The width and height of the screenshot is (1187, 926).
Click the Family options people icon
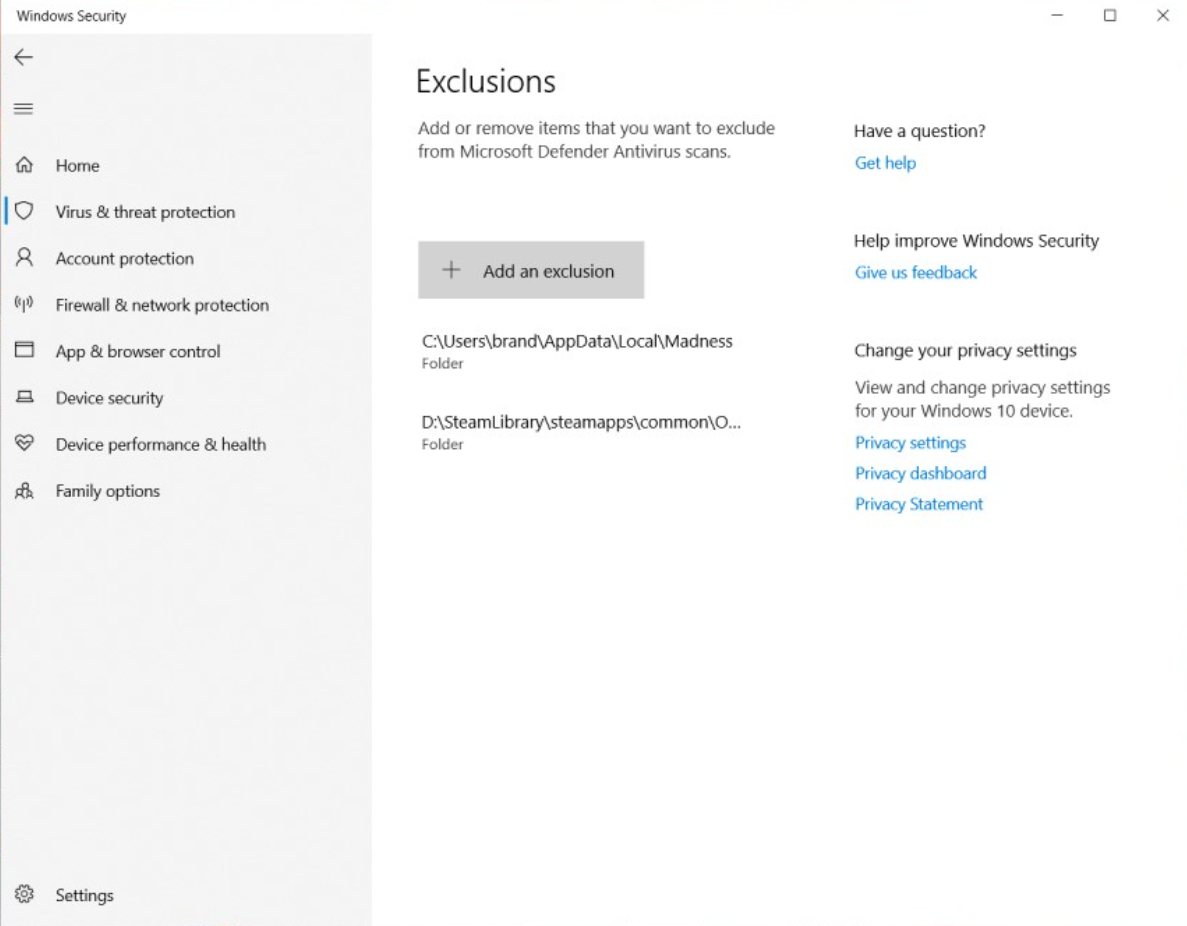[25, 491]
